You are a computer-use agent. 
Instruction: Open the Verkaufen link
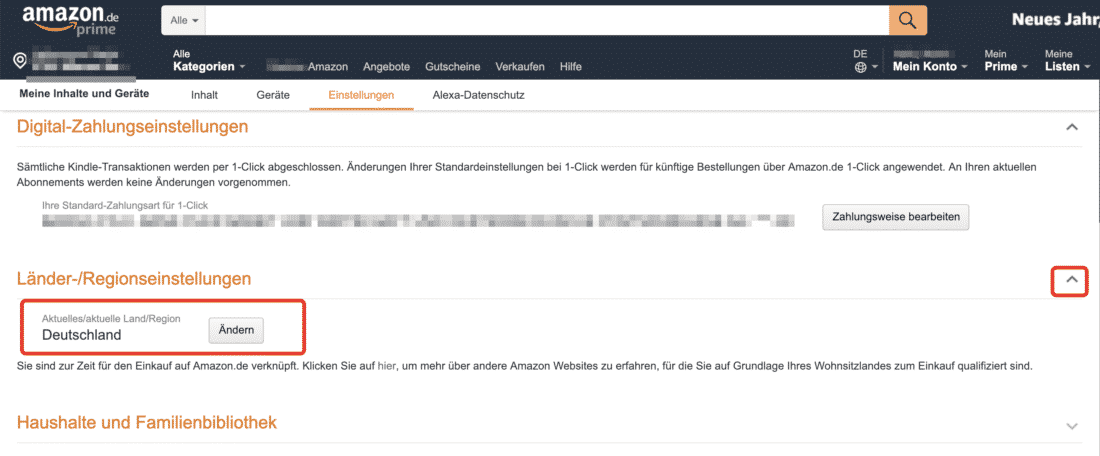click(x=520, y=67)
